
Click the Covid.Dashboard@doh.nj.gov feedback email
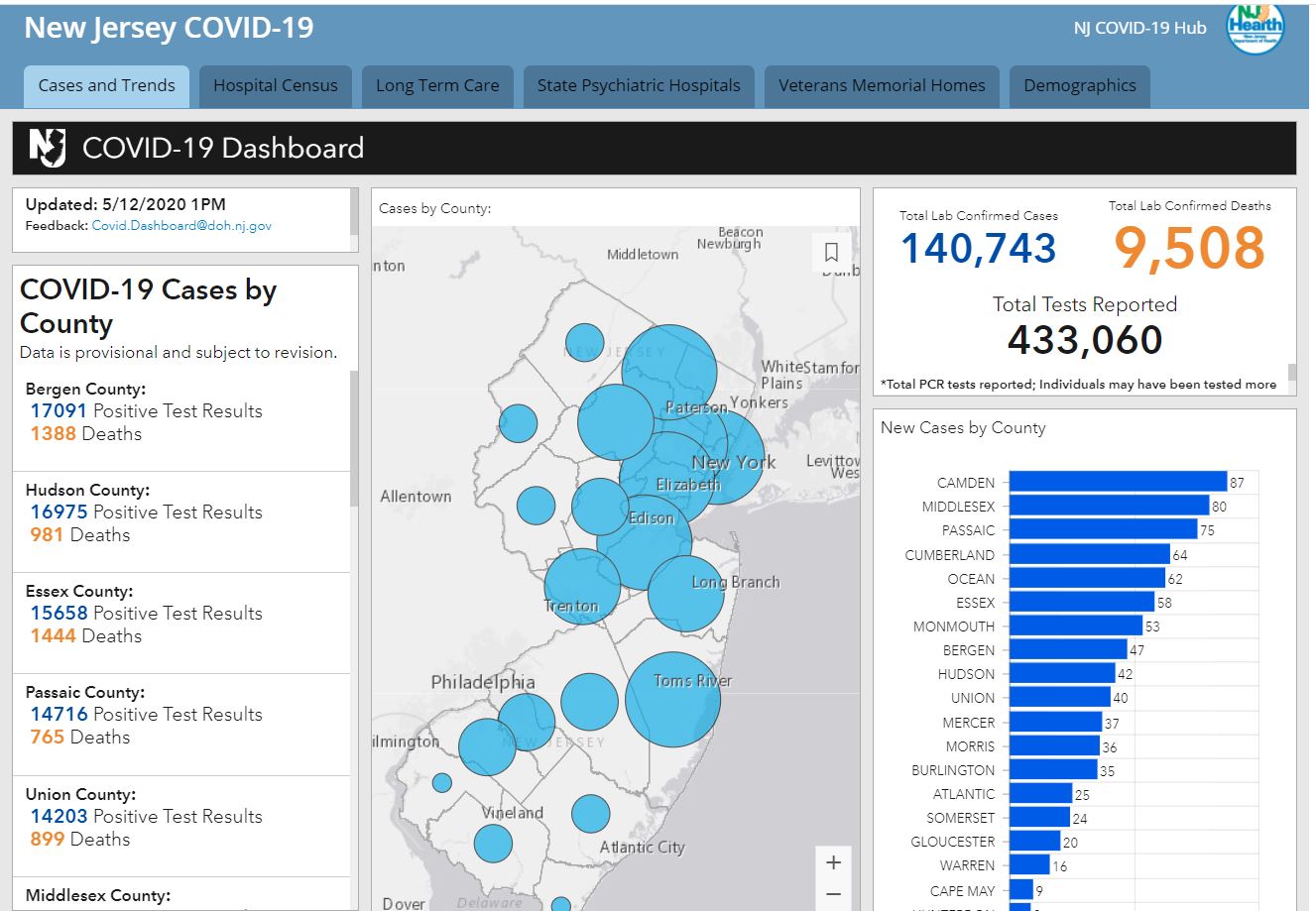pos(181,226)
